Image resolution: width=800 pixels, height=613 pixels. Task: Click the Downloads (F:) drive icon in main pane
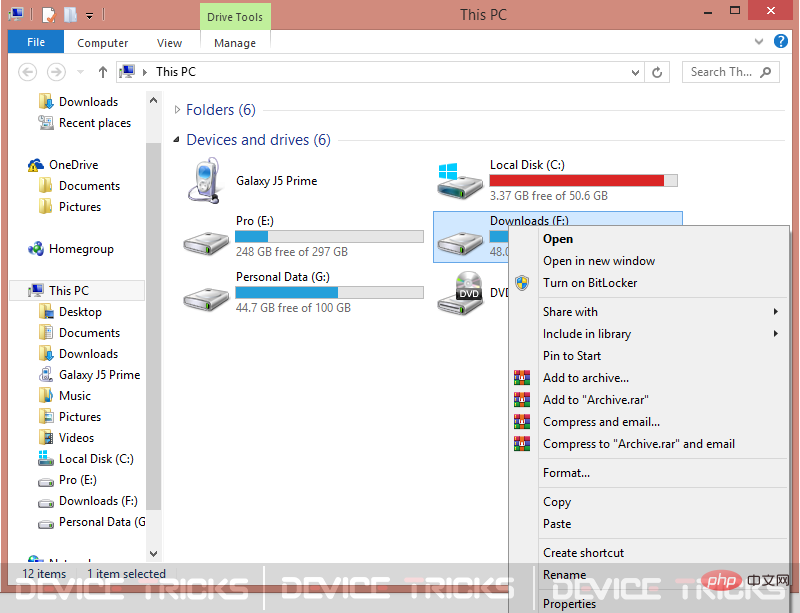click(x=460, y=243)
